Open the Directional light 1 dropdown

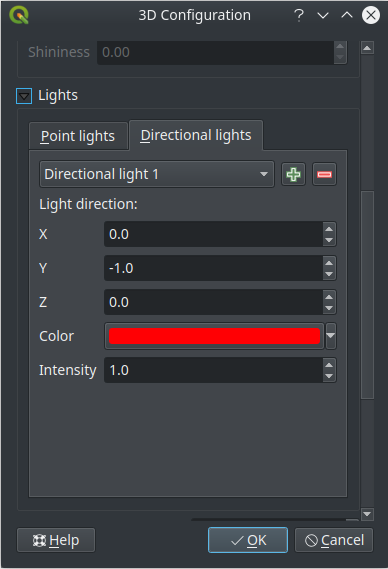(157, 174)
